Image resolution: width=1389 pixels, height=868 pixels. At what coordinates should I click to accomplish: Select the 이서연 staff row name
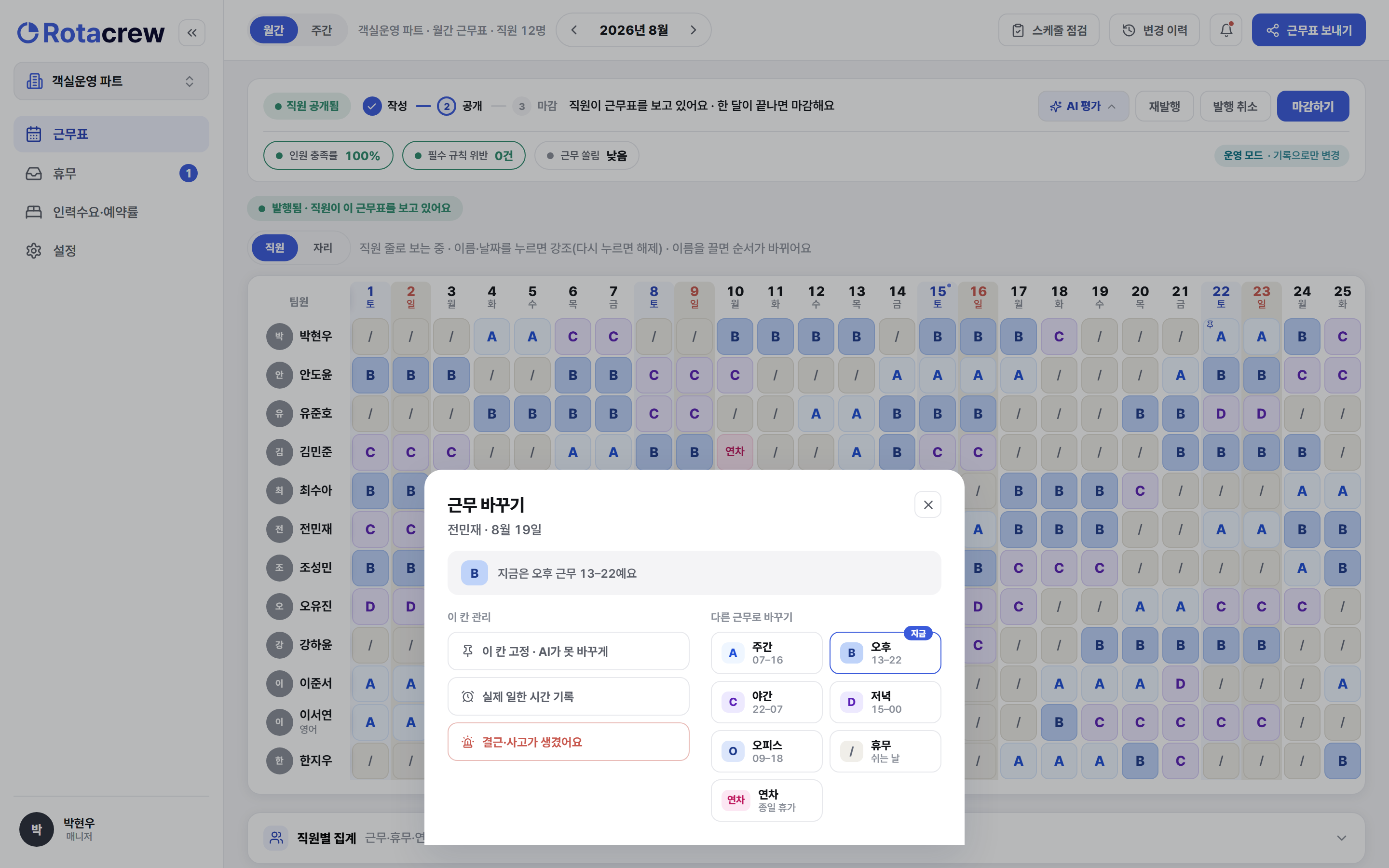pos(316,715)
